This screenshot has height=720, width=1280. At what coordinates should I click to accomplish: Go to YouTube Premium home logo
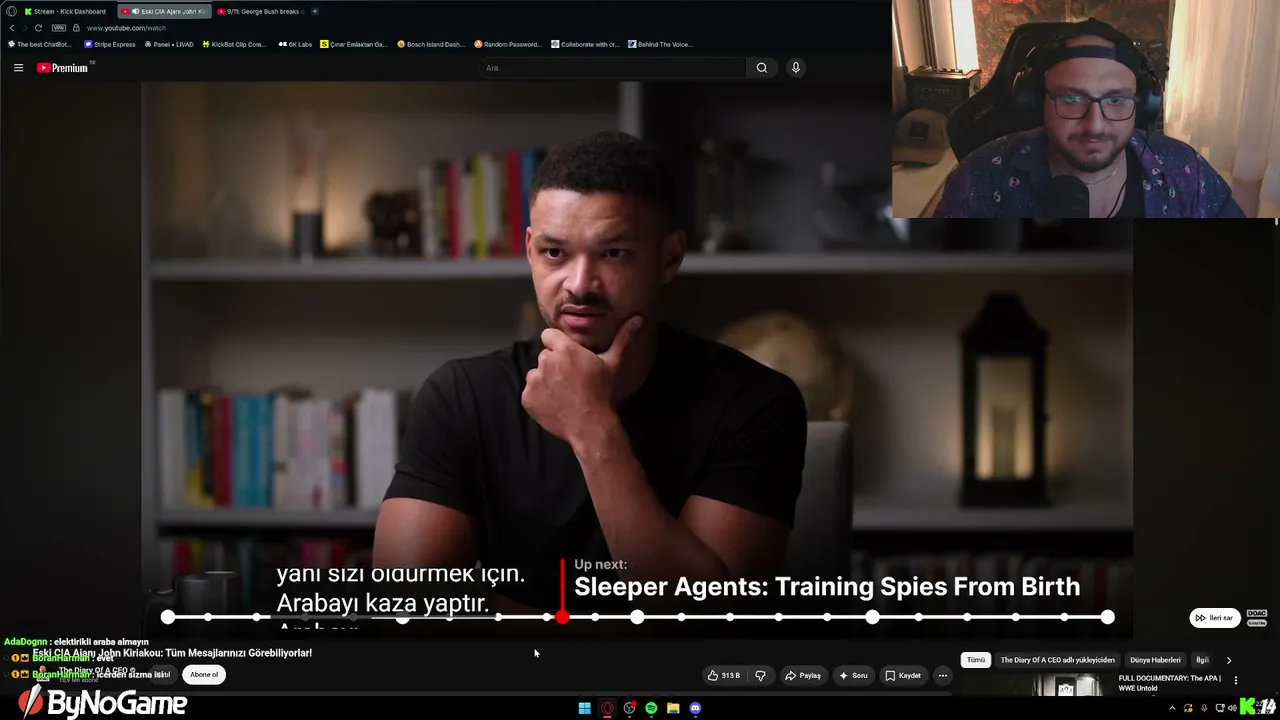[63, 68]
